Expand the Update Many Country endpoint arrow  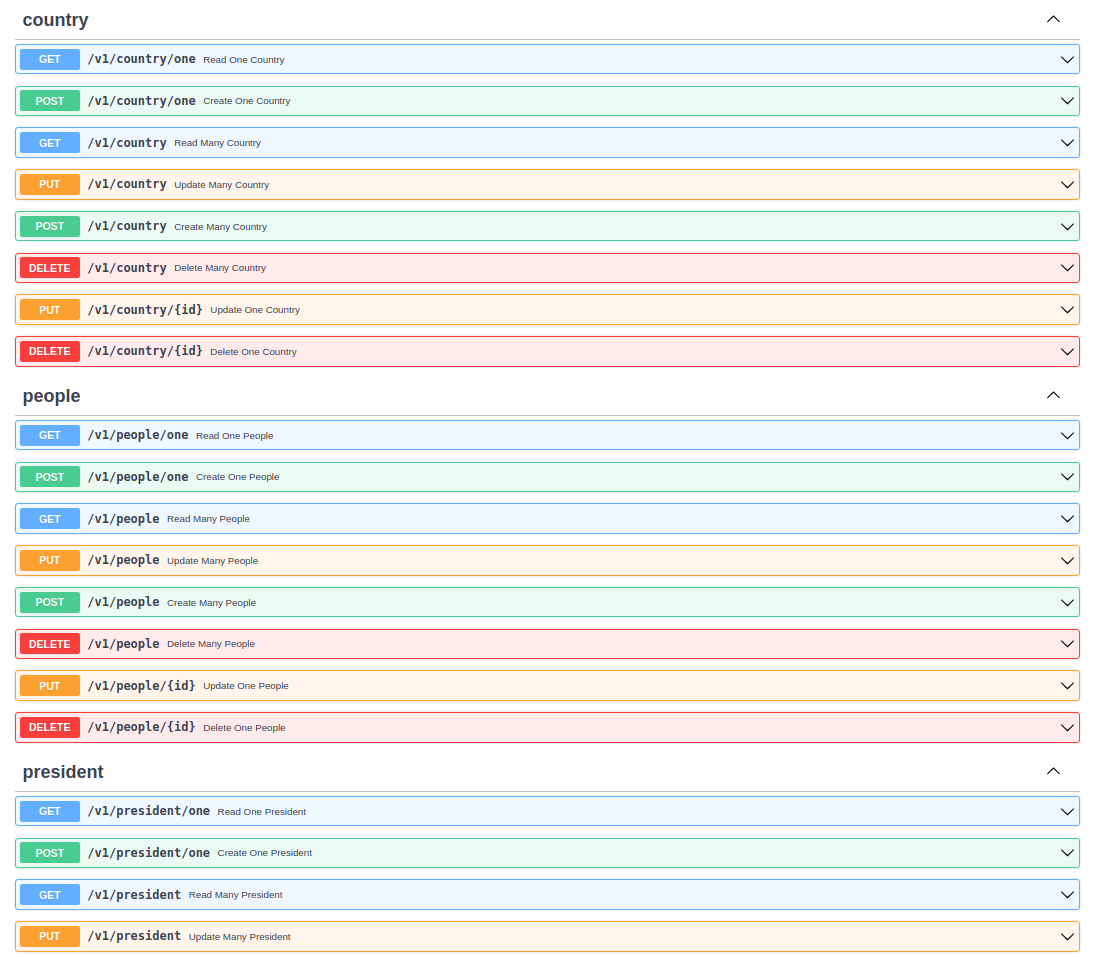pyautogui.click(x=1067, y=185)
